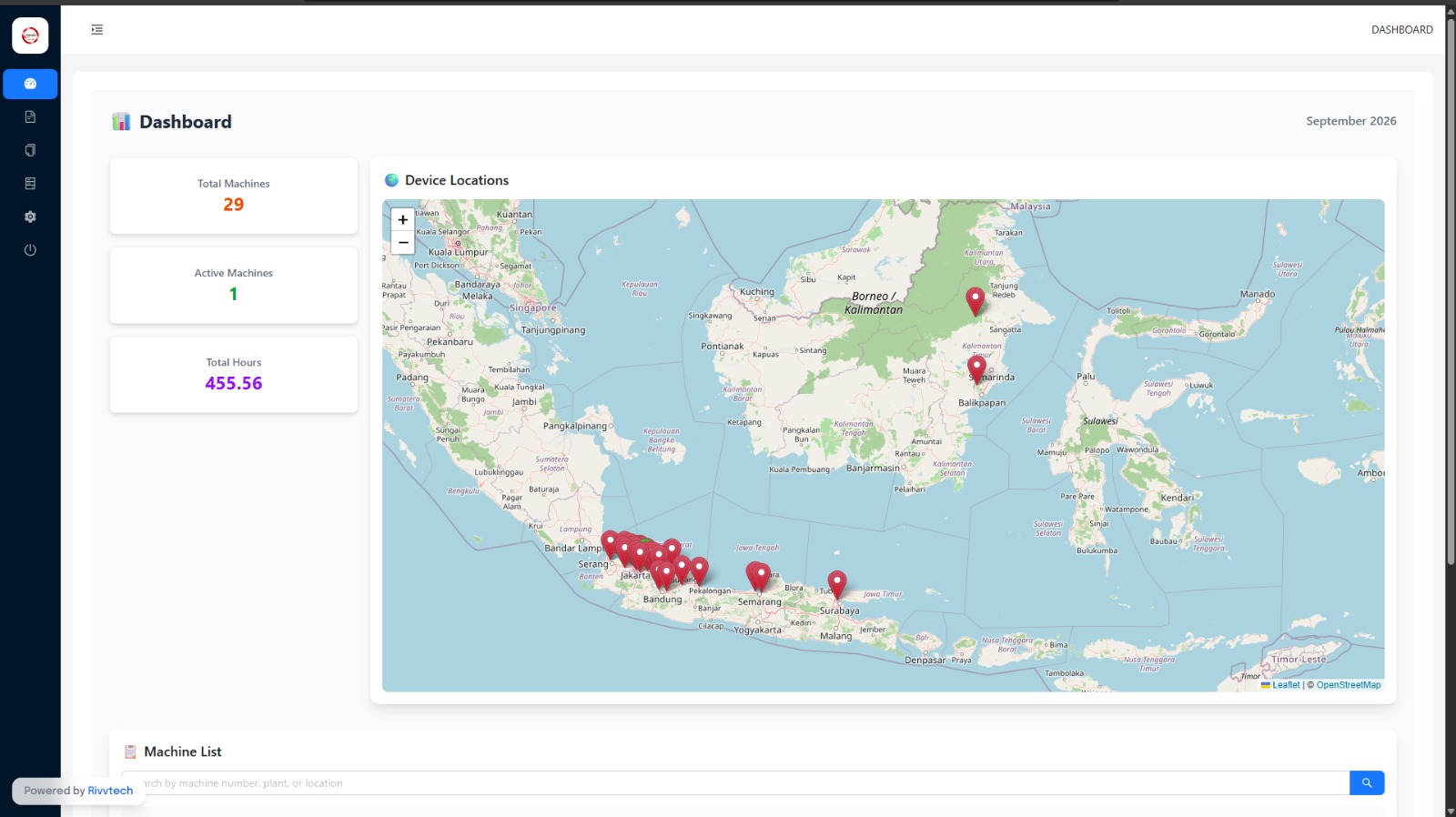
Task: Click the 'Device Locations' heading
Action: pos(457,180)
